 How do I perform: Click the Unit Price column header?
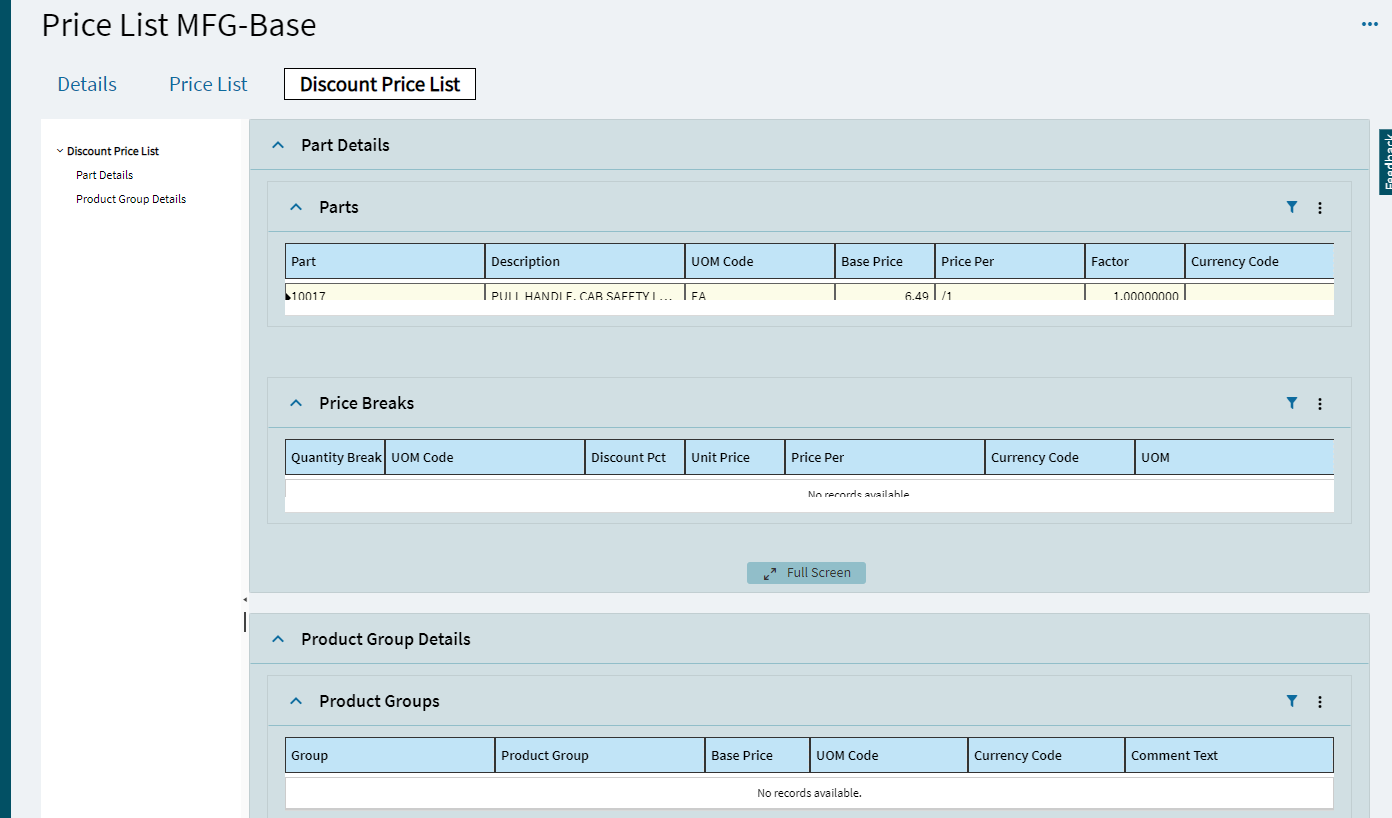point(735,457)
